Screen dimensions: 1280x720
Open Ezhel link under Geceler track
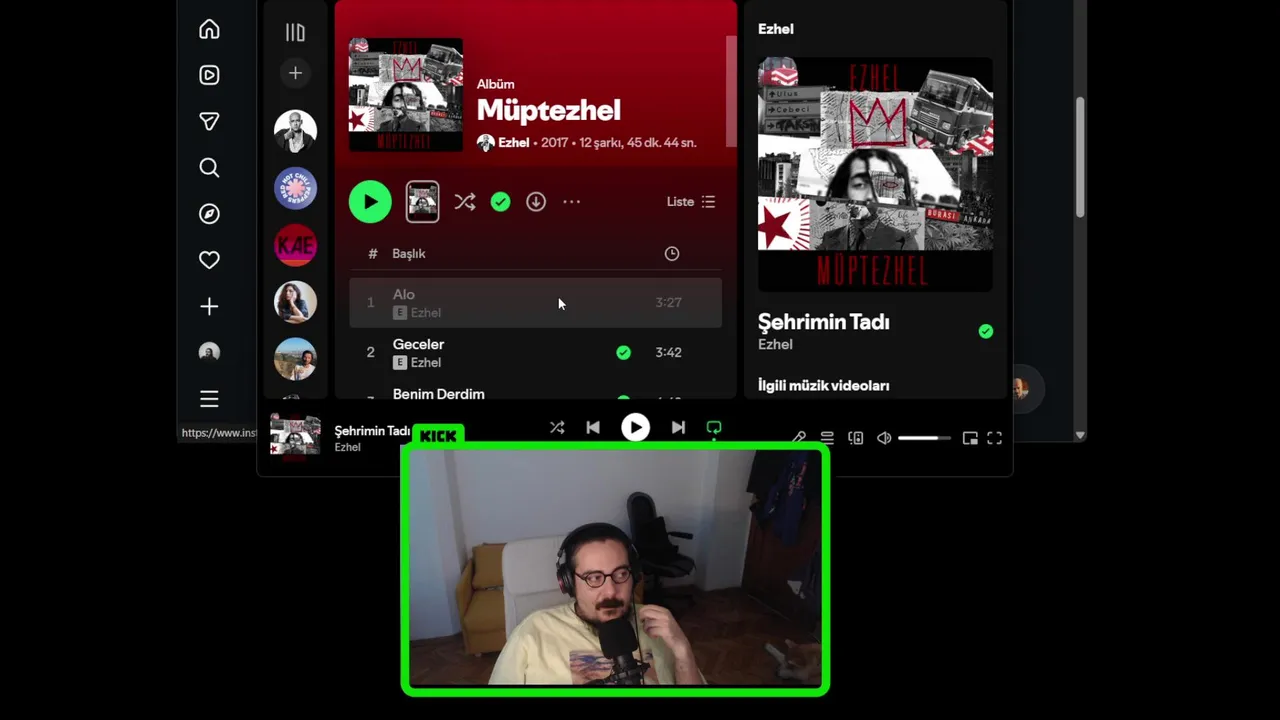426,363
